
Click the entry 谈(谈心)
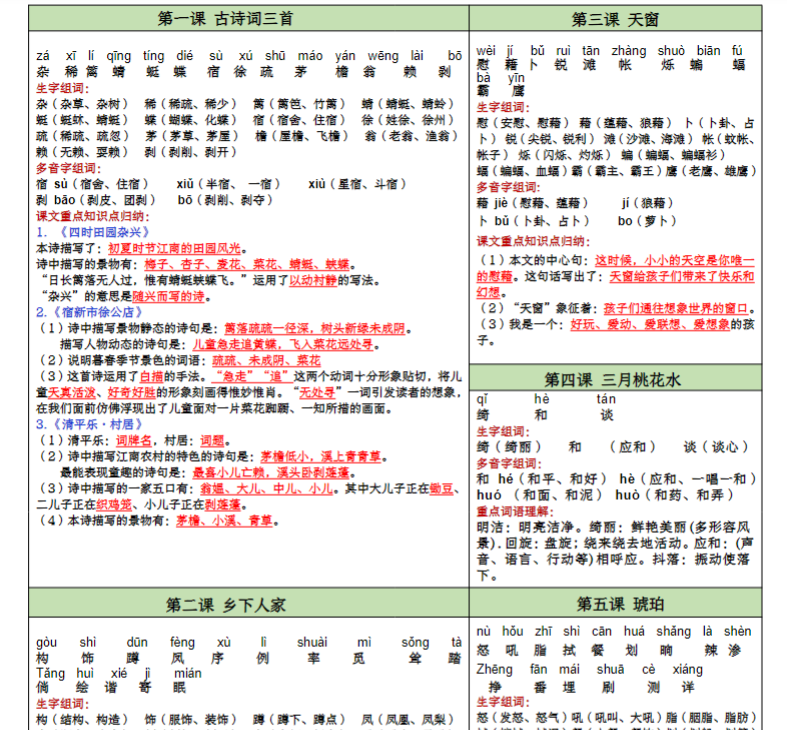coord(716,447)
